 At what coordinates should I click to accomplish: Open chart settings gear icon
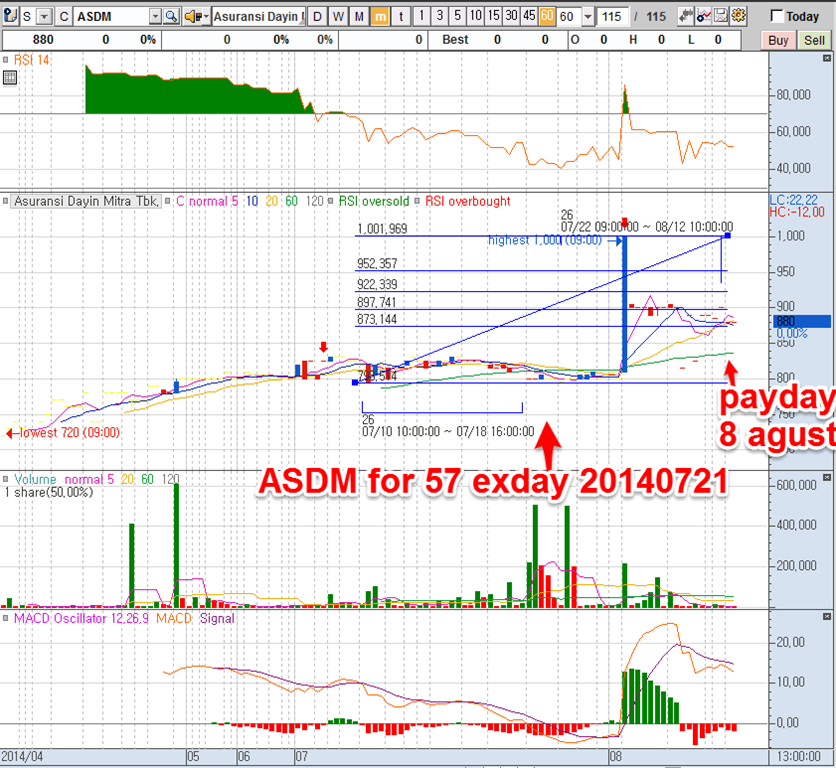tap(738, 16)
